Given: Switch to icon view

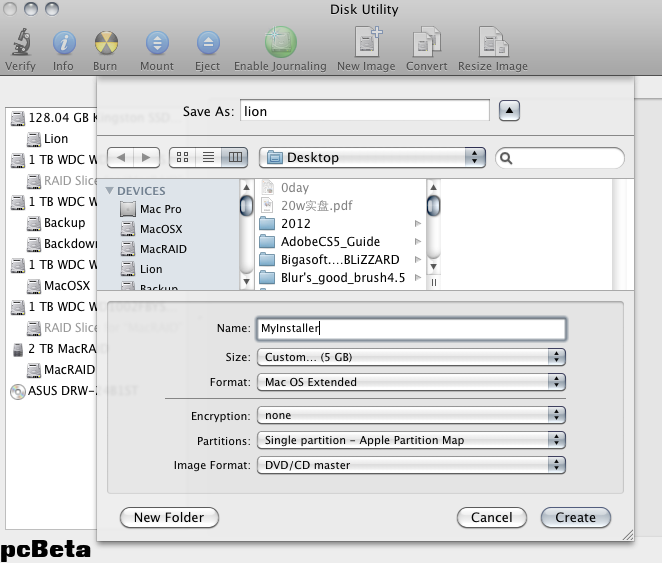Looking at the screenshot, I should pyautogui.click(x=182, y=158).
